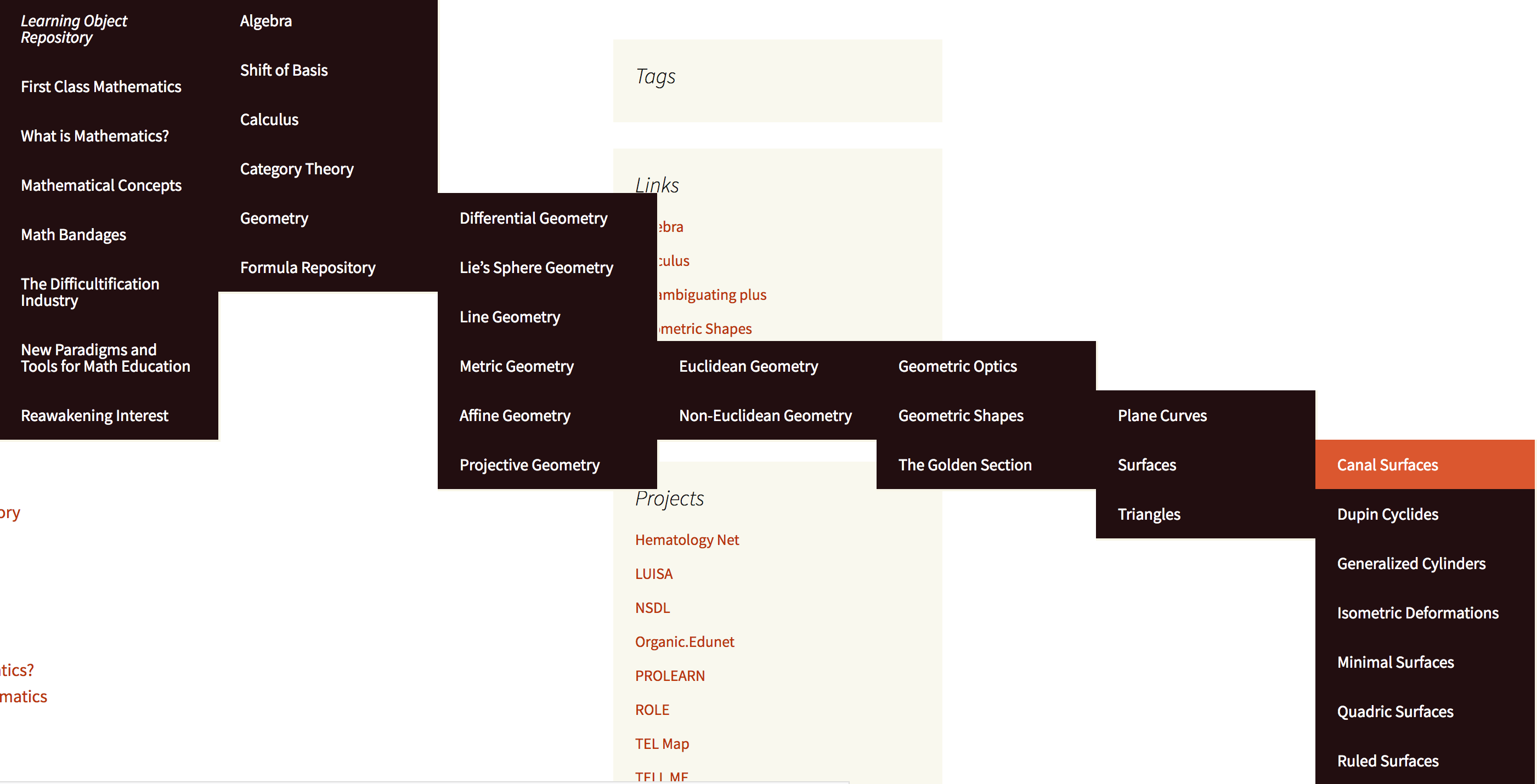The height and width of the screenshot is (784, 1537).
Task: Click Differential Geometry in Geometry submenu
Action: tap(533, 218)
